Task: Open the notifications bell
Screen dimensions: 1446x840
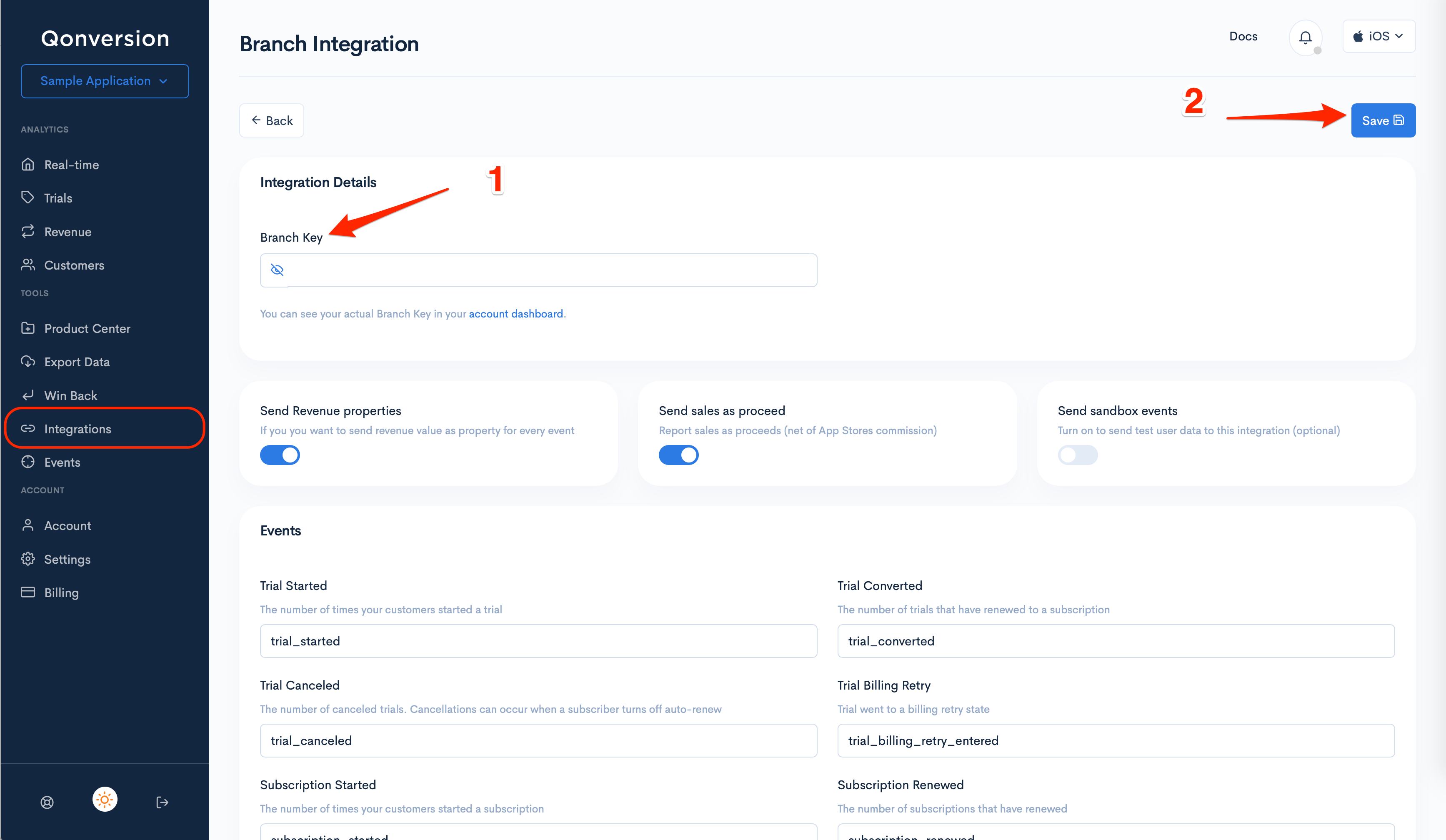Action: click(1306, 37)
